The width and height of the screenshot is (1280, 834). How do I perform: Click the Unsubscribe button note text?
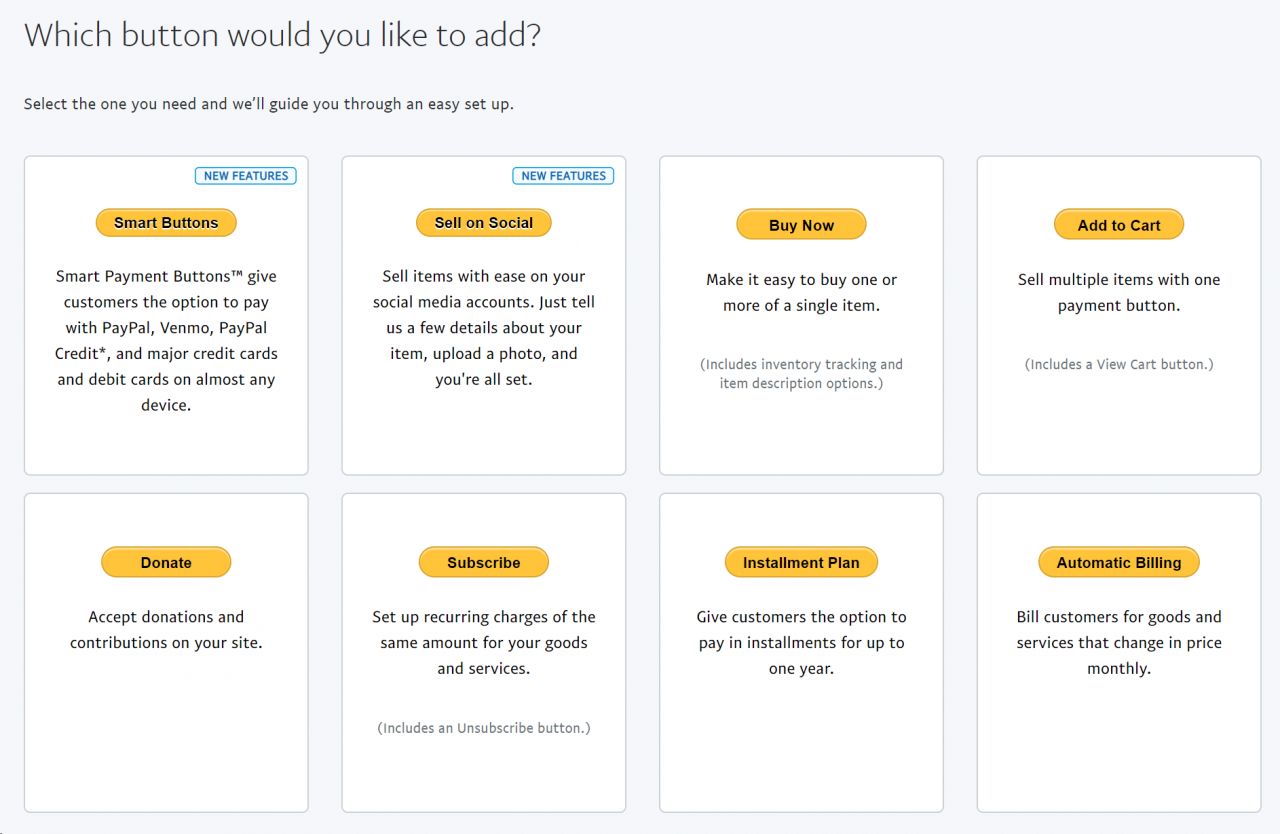click(484, 727)
